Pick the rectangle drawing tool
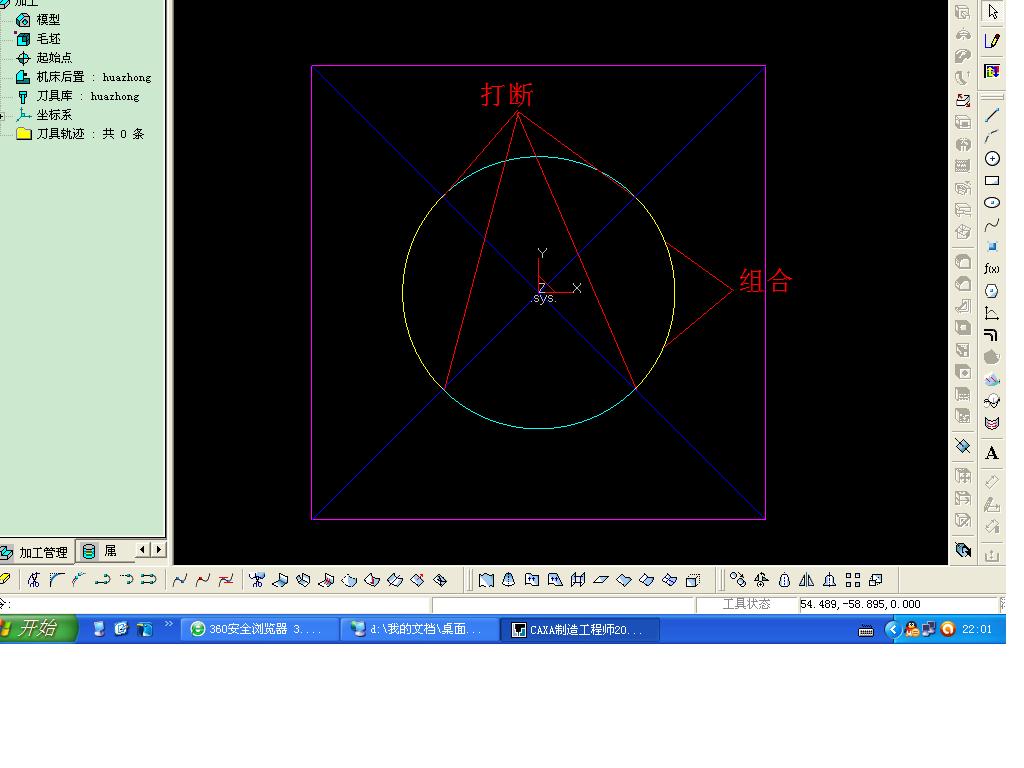 point(992,181)
